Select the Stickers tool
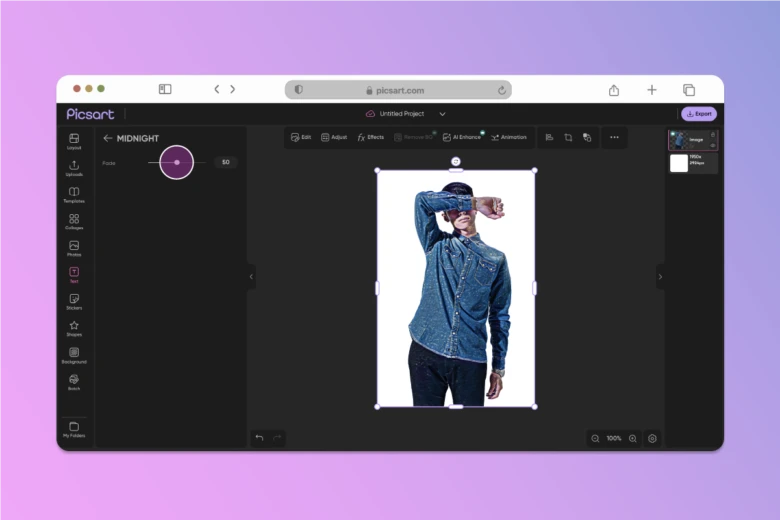This screenshot has width=780, height=520. 74,301
